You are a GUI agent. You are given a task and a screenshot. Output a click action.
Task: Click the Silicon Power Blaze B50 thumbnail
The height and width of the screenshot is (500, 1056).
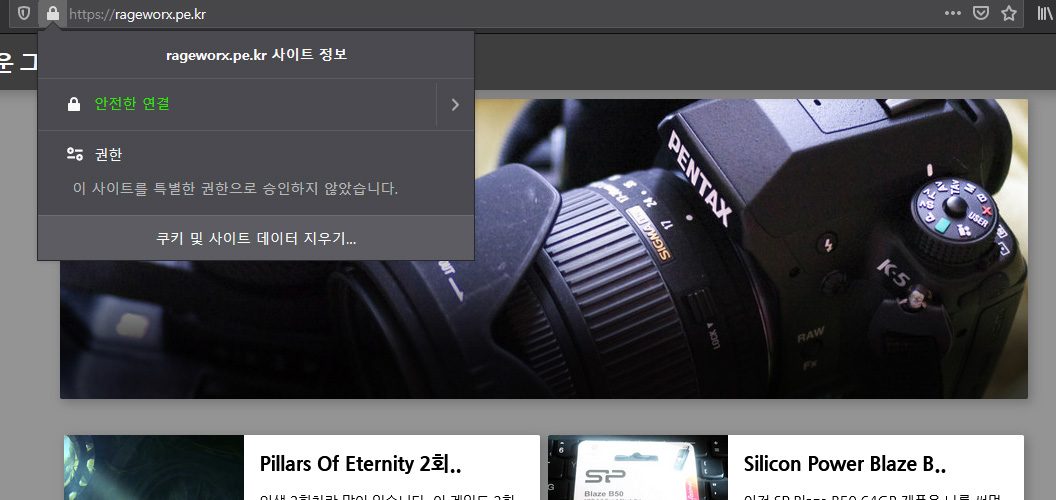coord(638,468)
